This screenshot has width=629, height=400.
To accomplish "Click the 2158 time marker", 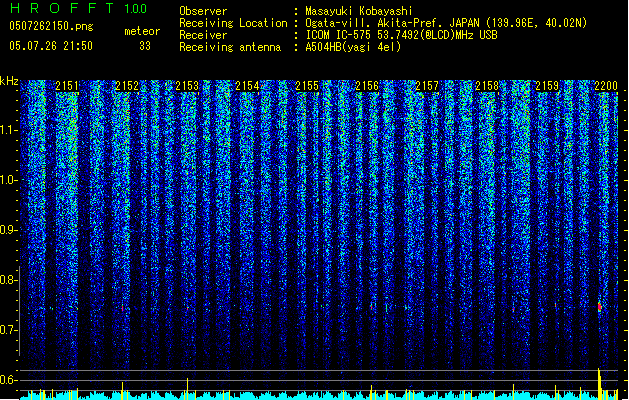I will point(487,86).
